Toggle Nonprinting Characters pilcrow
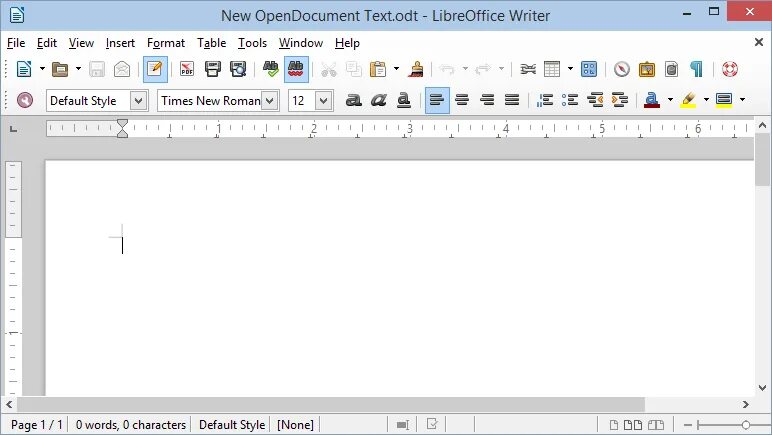The image size is (772, 435). [697, 69]
